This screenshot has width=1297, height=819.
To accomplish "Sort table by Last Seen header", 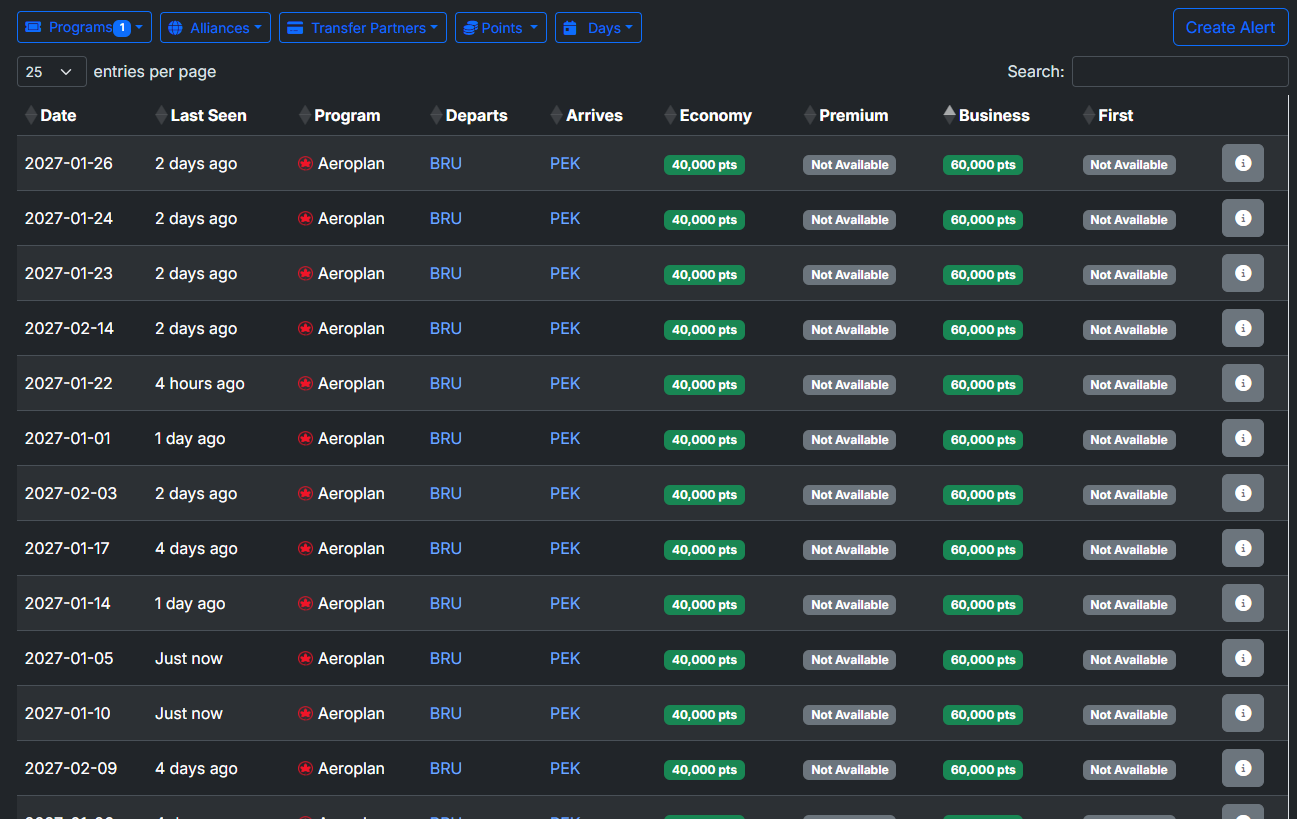I will coord(207,116).
